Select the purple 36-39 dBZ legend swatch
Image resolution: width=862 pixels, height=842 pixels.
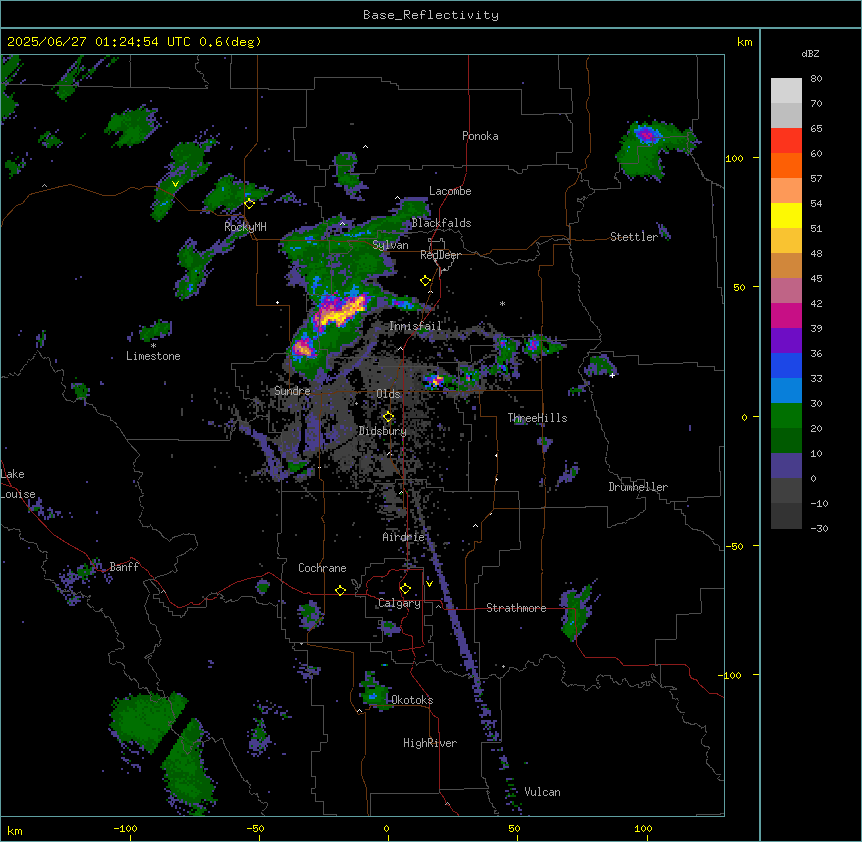[x=786, y=340]
